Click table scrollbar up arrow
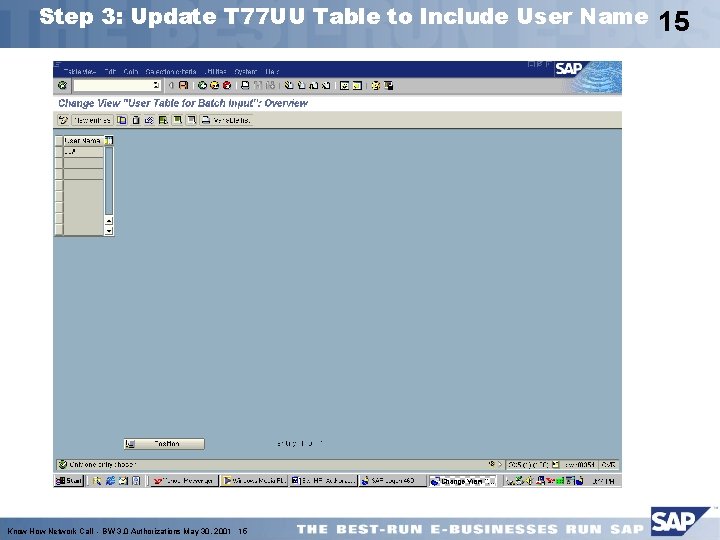Image resolution: width=720 pixels, height=540 pixels. (109, 221)
